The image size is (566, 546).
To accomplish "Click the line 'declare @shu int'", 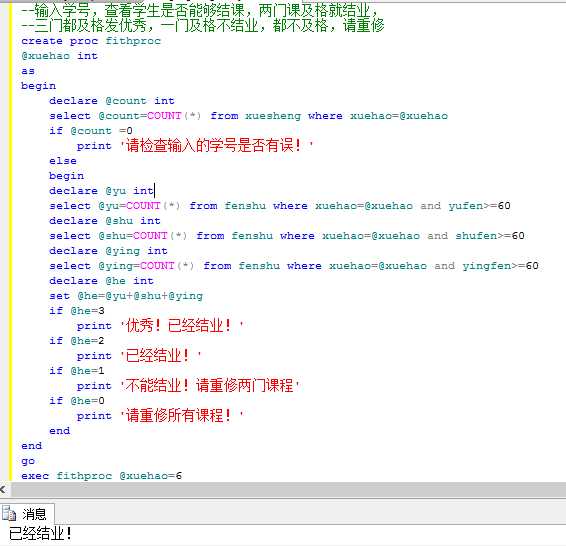I will tap(105, 220).
